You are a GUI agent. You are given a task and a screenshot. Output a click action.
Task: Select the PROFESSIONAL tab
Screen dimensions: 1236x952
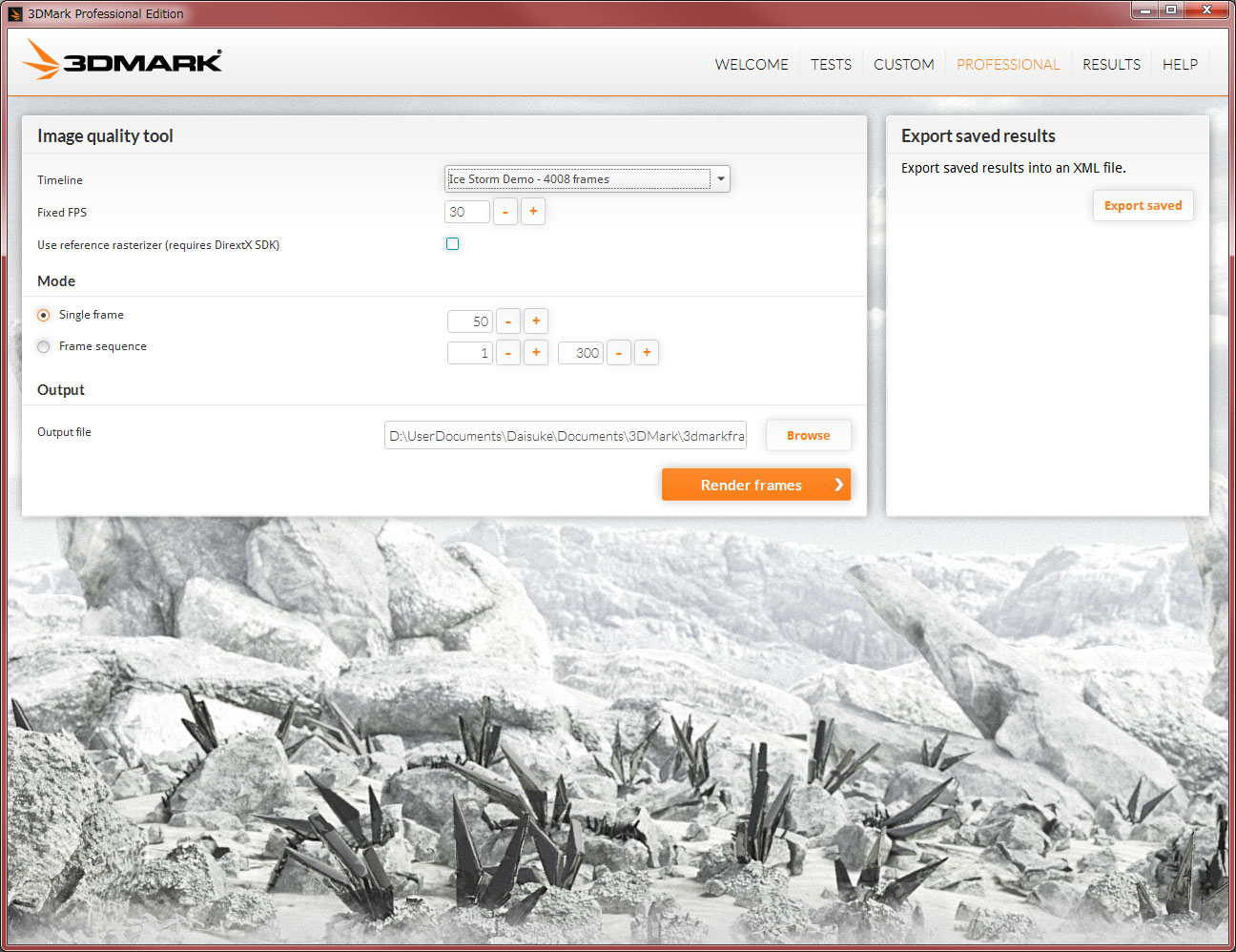(1008, 64)
